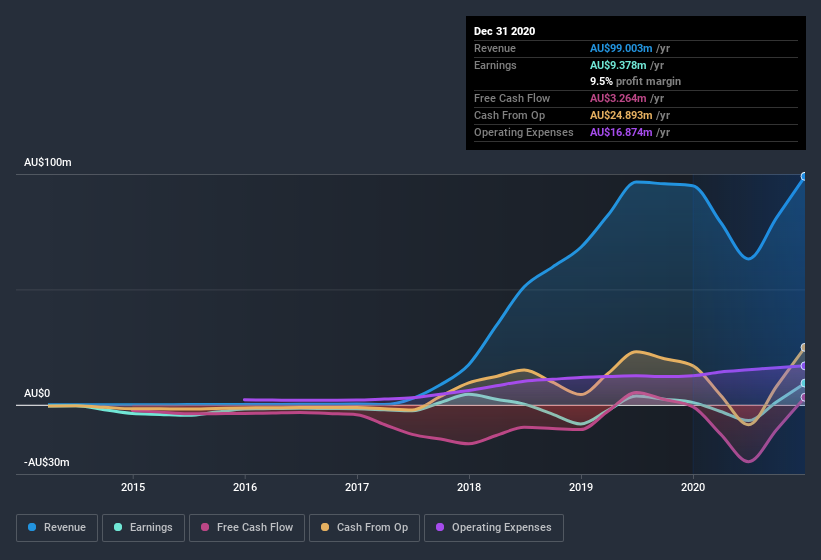Image resolution: width=821 pixels, height=560 pixels.
Task: Click the AU$16.874m operating expenses value
Action: coord(621,132)
